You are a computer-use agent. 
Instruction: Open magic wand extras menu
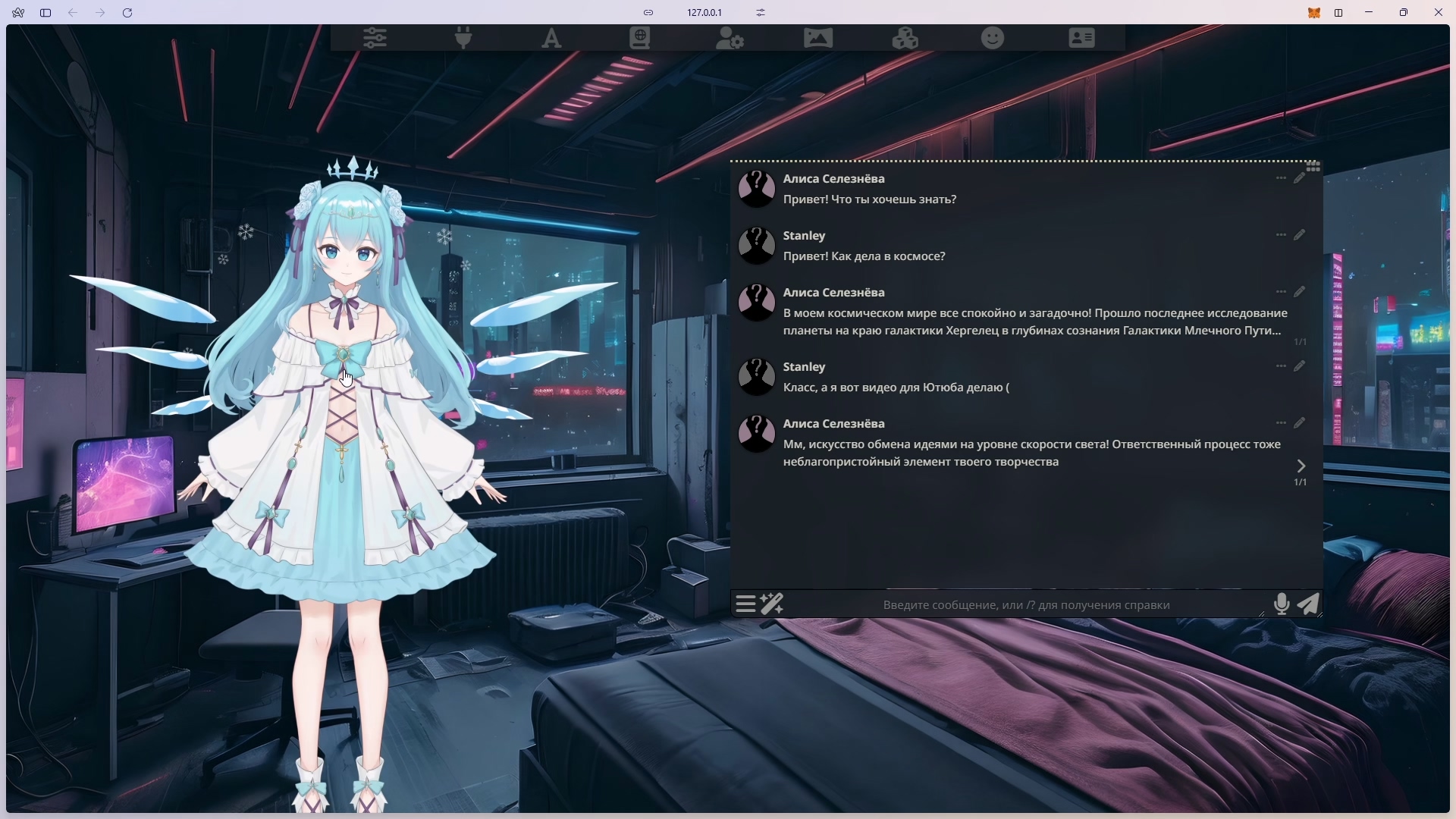(773, 604)
